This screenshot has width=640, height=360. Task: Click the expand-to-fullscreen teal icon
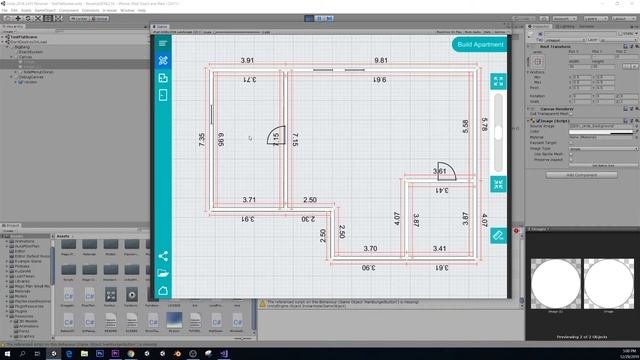(x=498, y=81)
